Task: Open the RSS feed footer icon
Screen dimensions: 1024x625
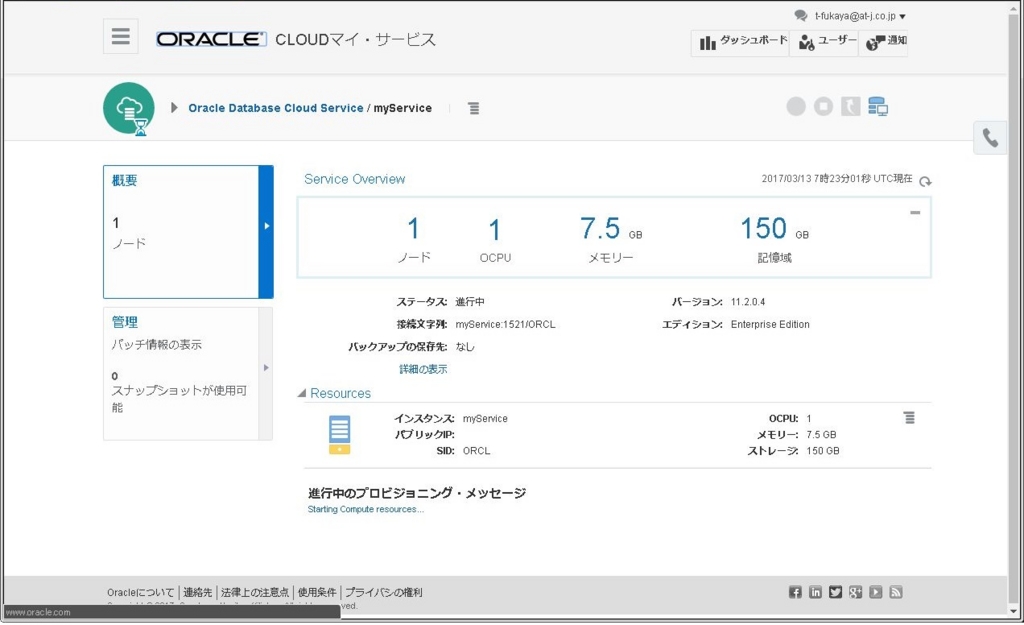Action: click(x=896, y=592)
